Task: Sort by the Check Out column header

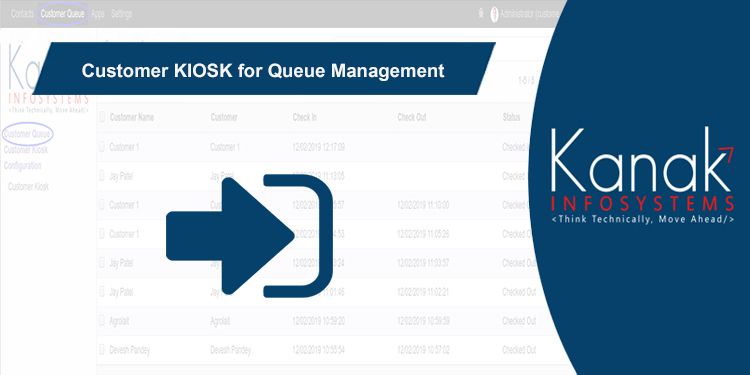Action: point(411,117)
